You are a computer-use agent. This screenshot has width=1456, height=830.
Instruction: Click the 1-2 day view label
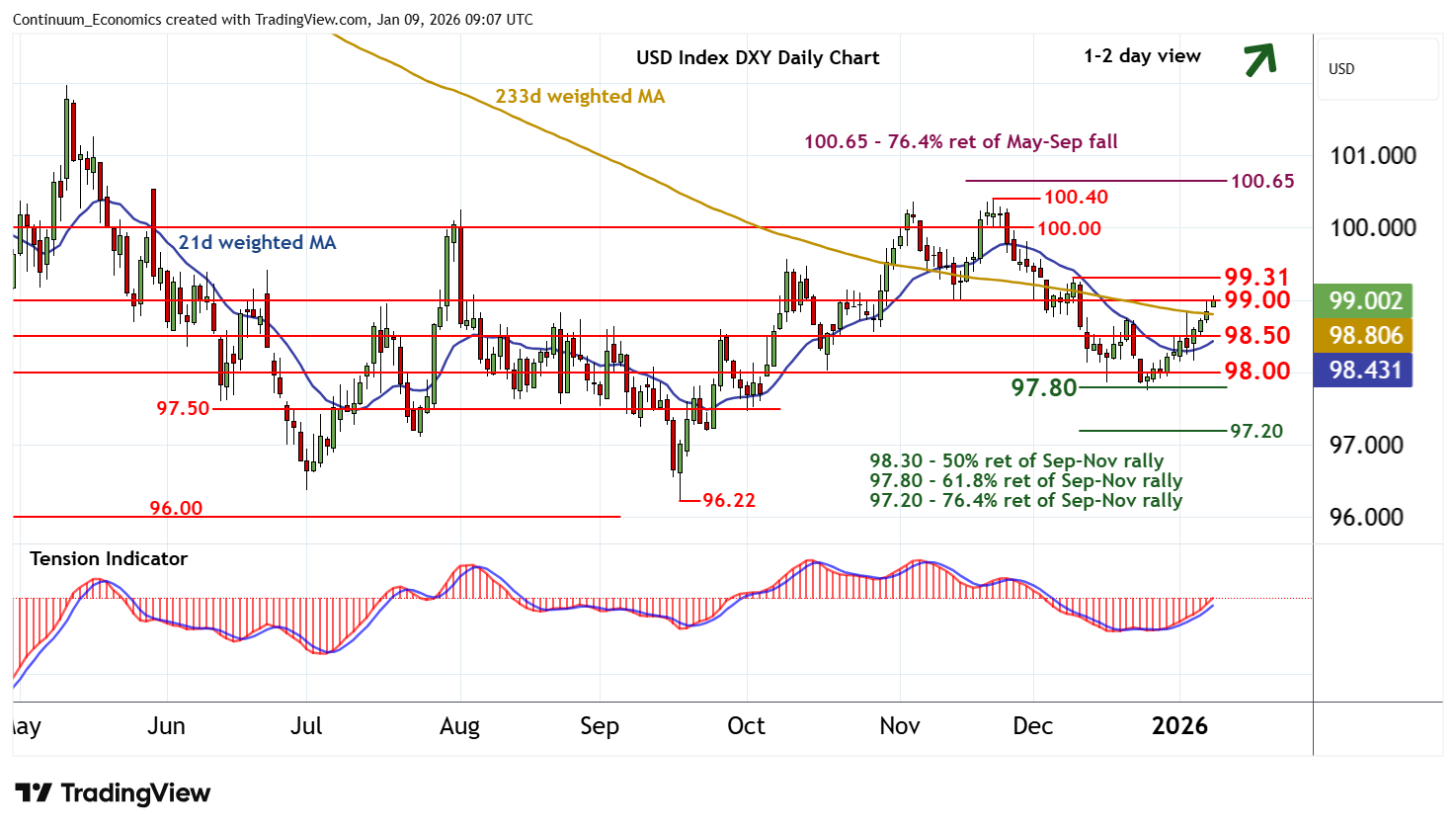pos(1142,56)
